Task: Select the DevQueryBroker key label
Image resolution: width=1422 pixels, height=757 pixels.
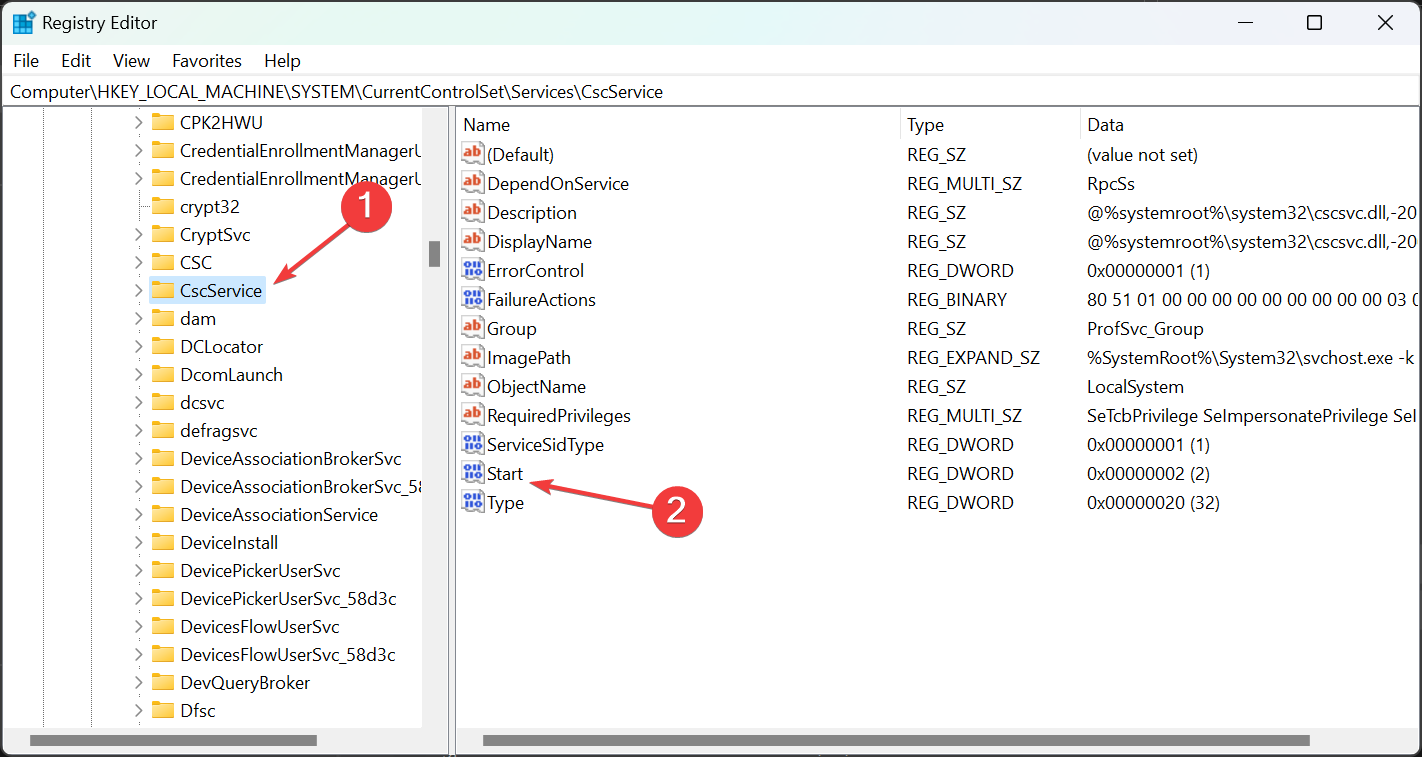Action: (x=245, y=682)
